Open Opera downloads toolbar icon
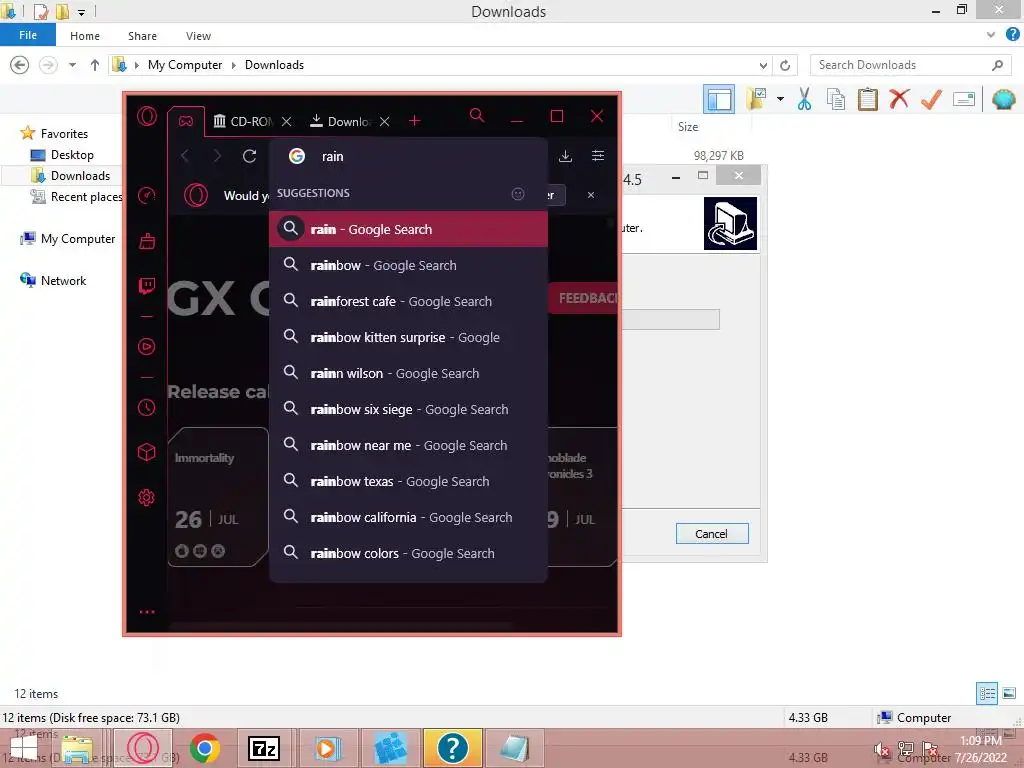Viewport: 1024px width, 768px height. pos(566,156)
